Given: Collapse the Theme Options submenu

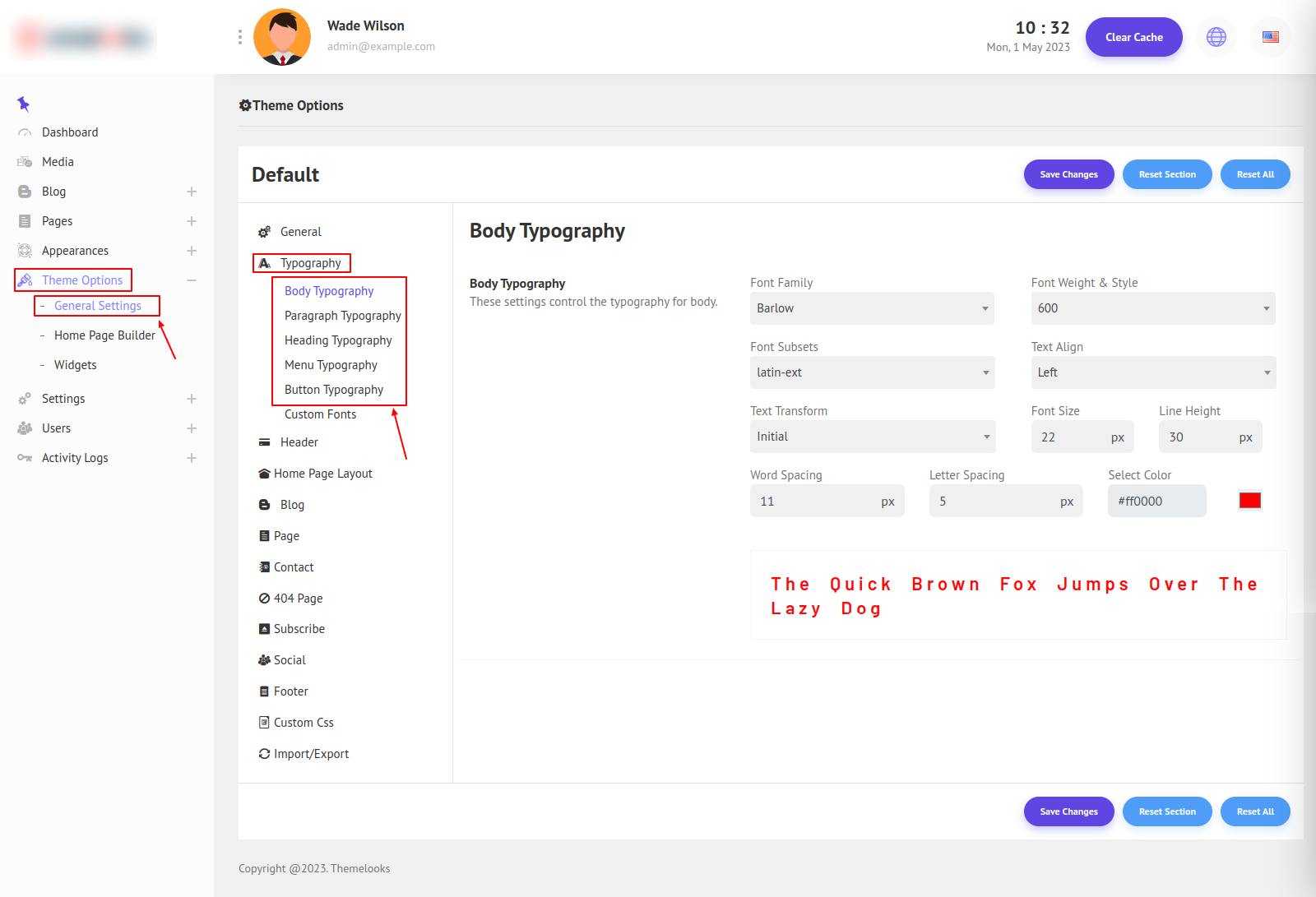Looking at the screenshot, I should (192, 280).
